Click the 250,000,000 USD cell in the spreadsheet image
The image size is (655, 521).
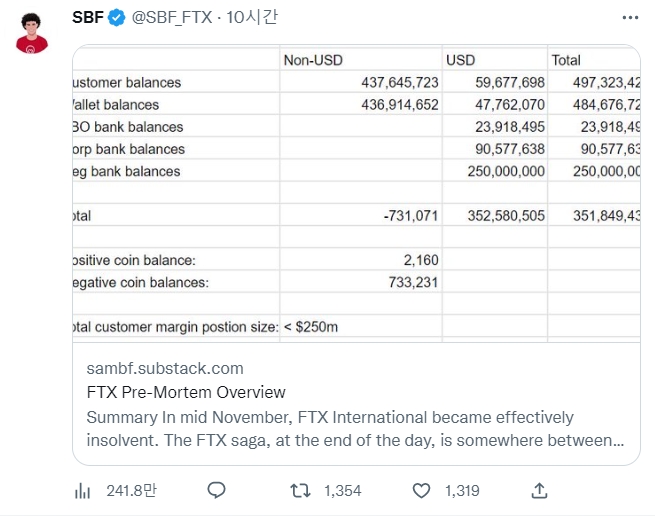(x=506, y=171)
